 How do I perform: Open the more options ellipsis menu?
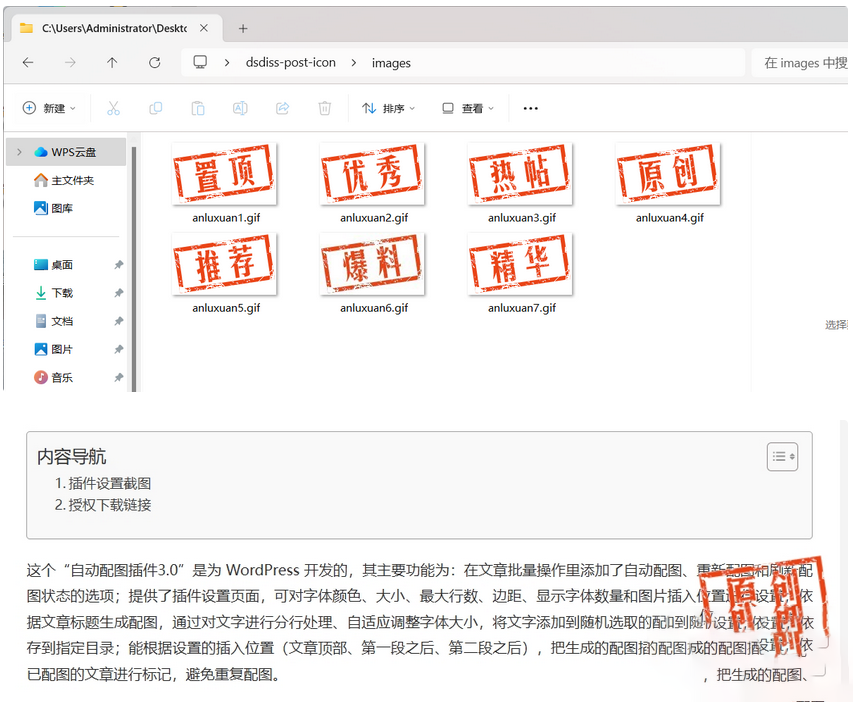531,108
